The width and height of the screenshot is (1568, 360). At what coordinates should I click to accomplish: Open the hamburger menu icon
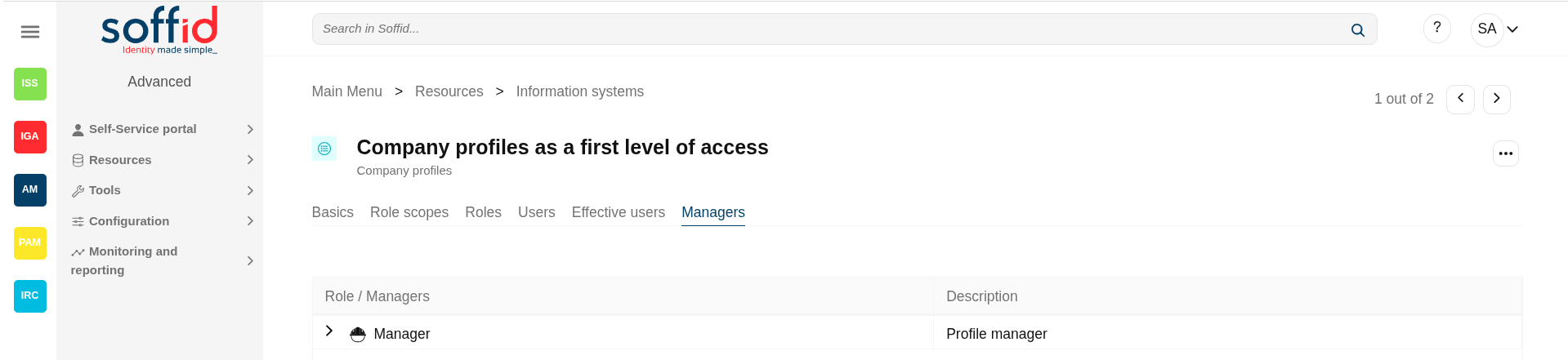30,32
